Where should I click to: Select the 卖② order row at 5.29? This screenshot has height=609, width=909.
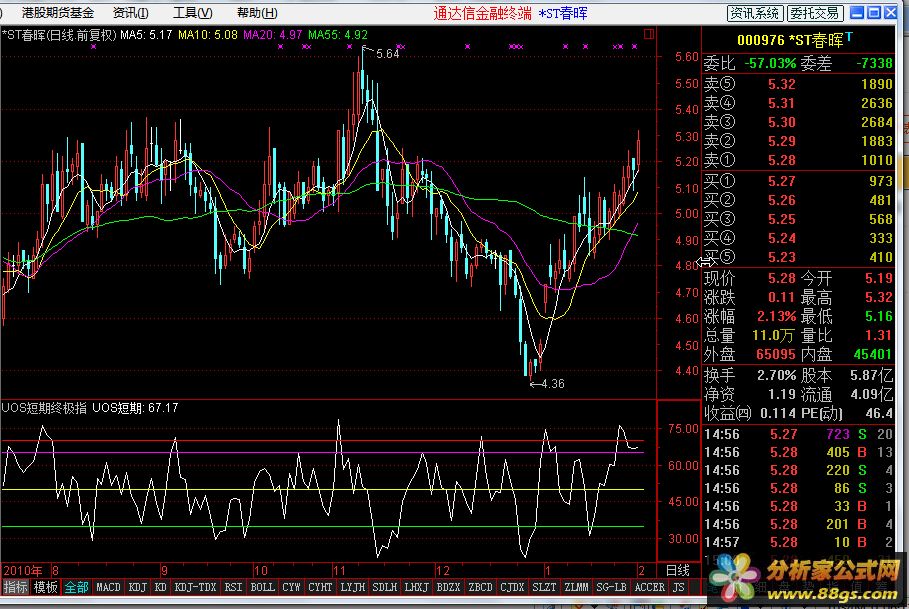pyautogui.click(x=798, y=141)
